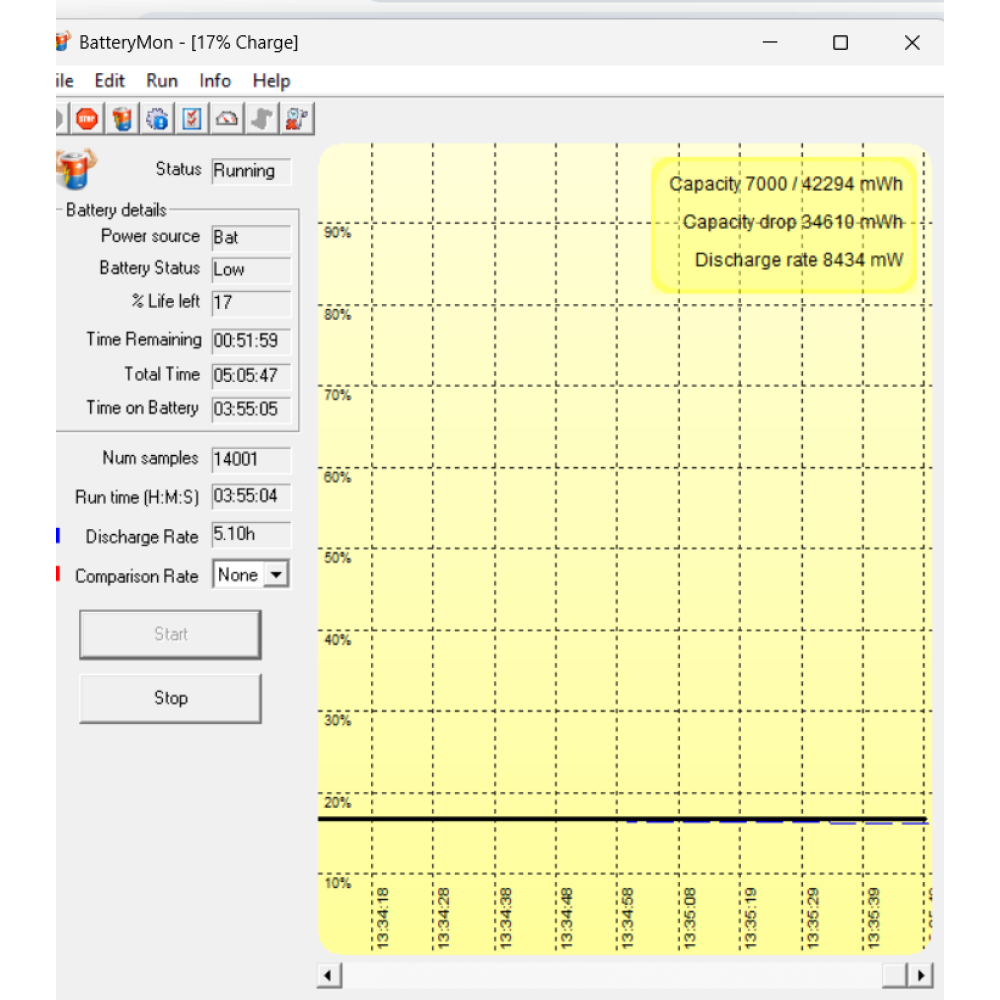Click the Capacity drop 34610 mWh text

pyautogui.click(x=793, y=222)
